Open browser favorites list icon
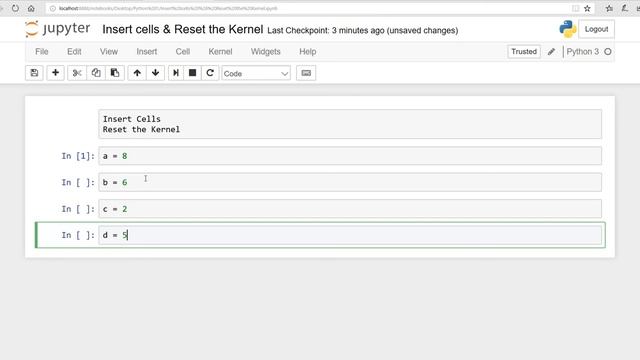 point(609,8)
